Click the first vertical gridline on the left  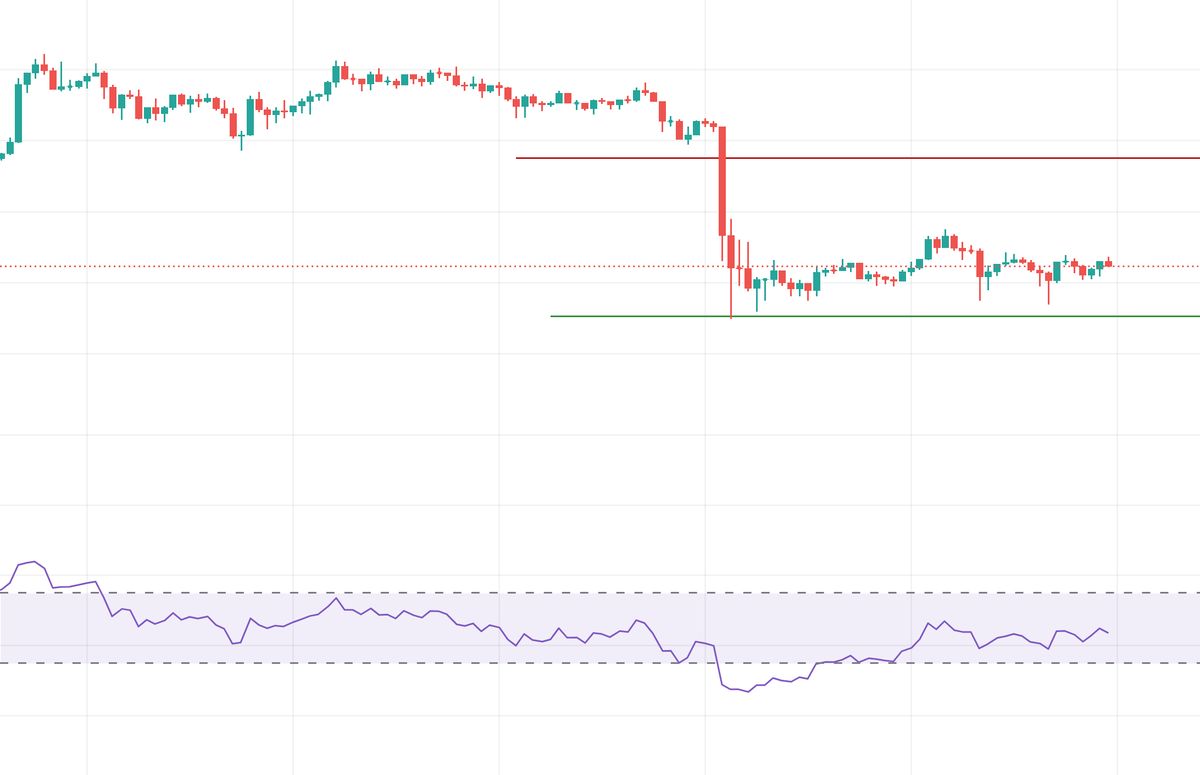point(87,400)
